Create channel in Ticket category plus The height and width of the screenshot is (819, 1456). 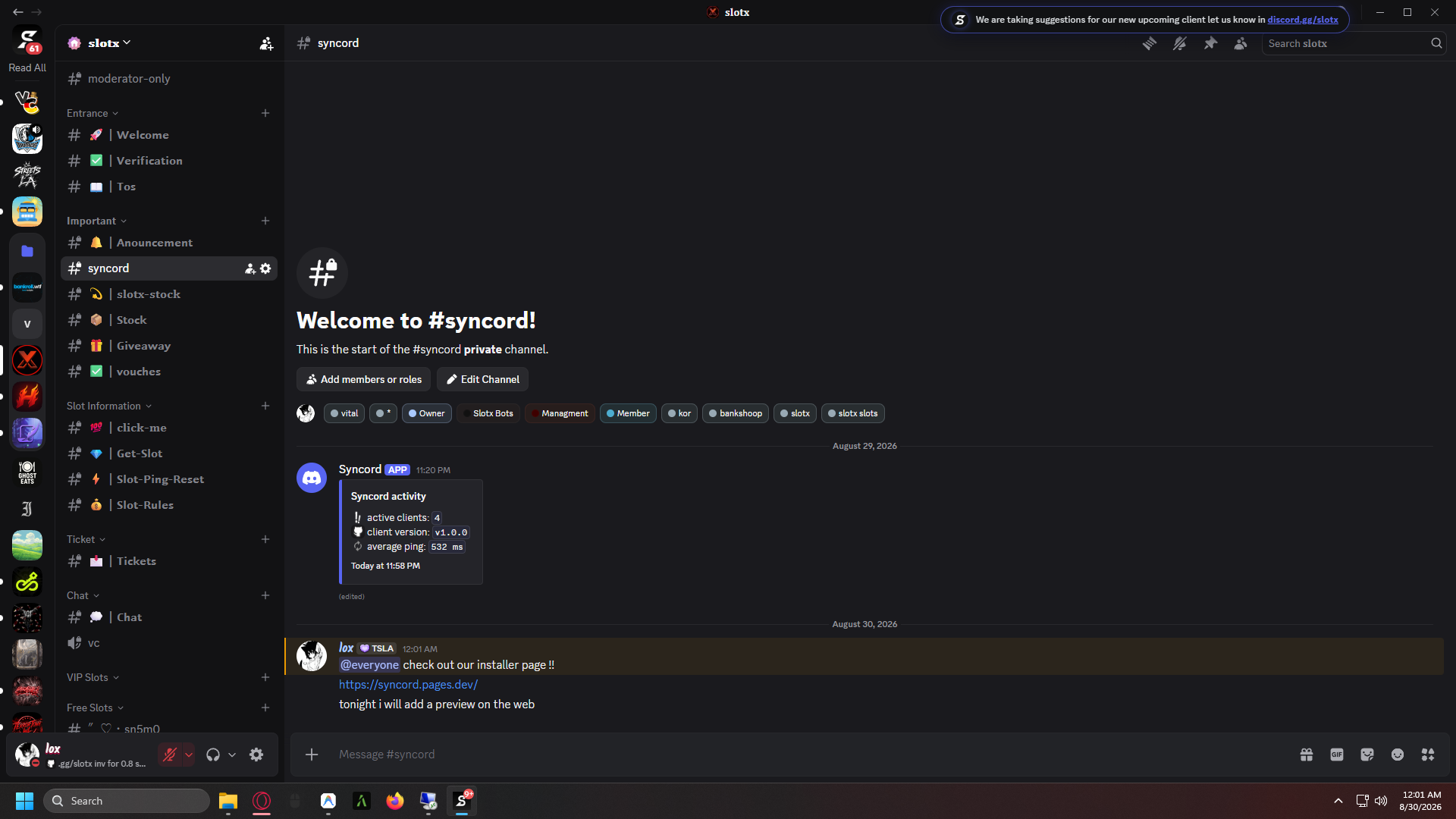pyautogui.click(x=265, y=539)
